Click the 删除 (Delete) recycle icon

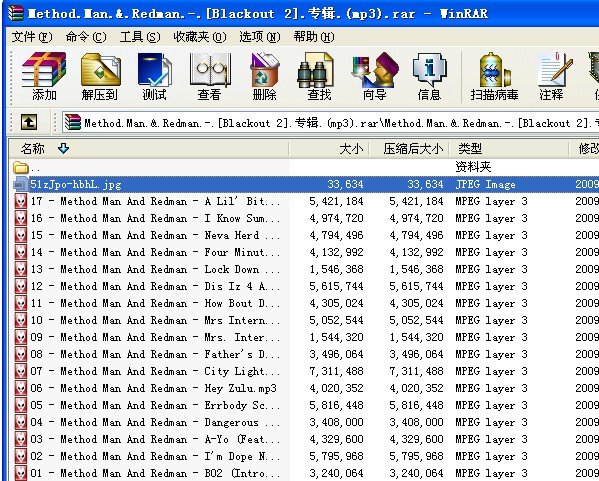click(264, 77)
